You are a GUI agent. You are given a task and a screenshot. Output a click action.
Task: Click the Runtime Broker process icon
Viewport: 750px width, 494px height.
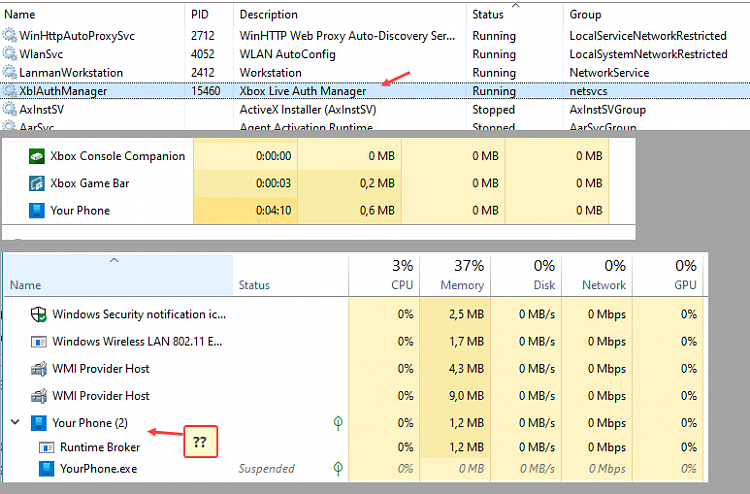coord(46,448)
